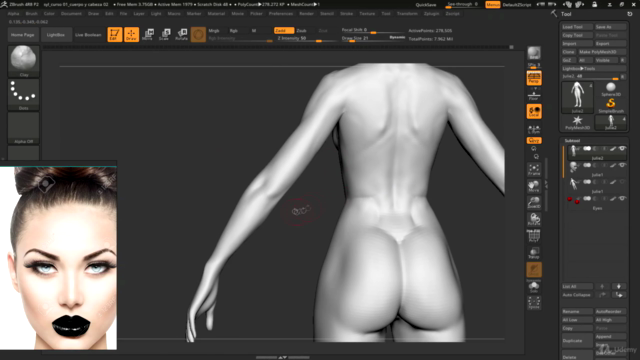Switch to the Scale transform tool

(x=164, y=34)
